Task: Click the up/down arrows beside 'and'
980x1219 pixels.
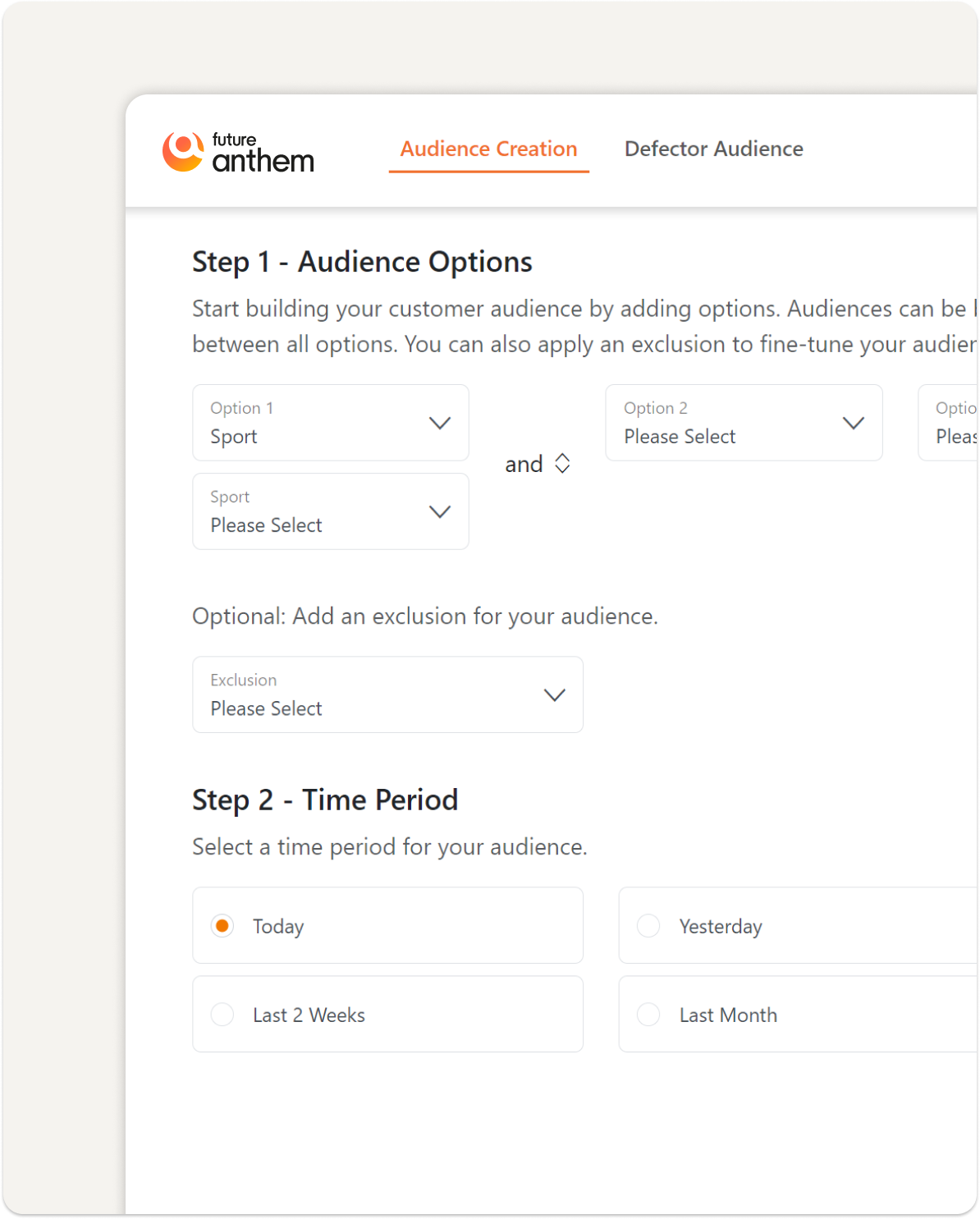Action: point(562,464)
